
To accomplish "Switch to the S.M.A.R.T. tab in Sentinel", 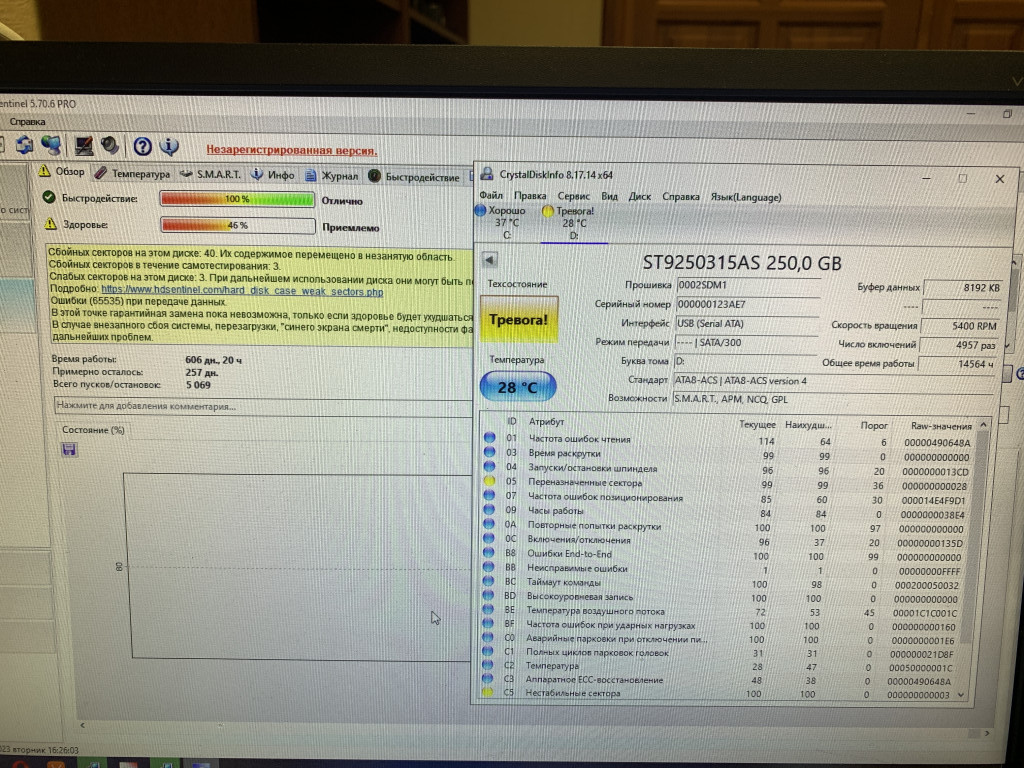I will pyautogui.click(x=210, y=174).
